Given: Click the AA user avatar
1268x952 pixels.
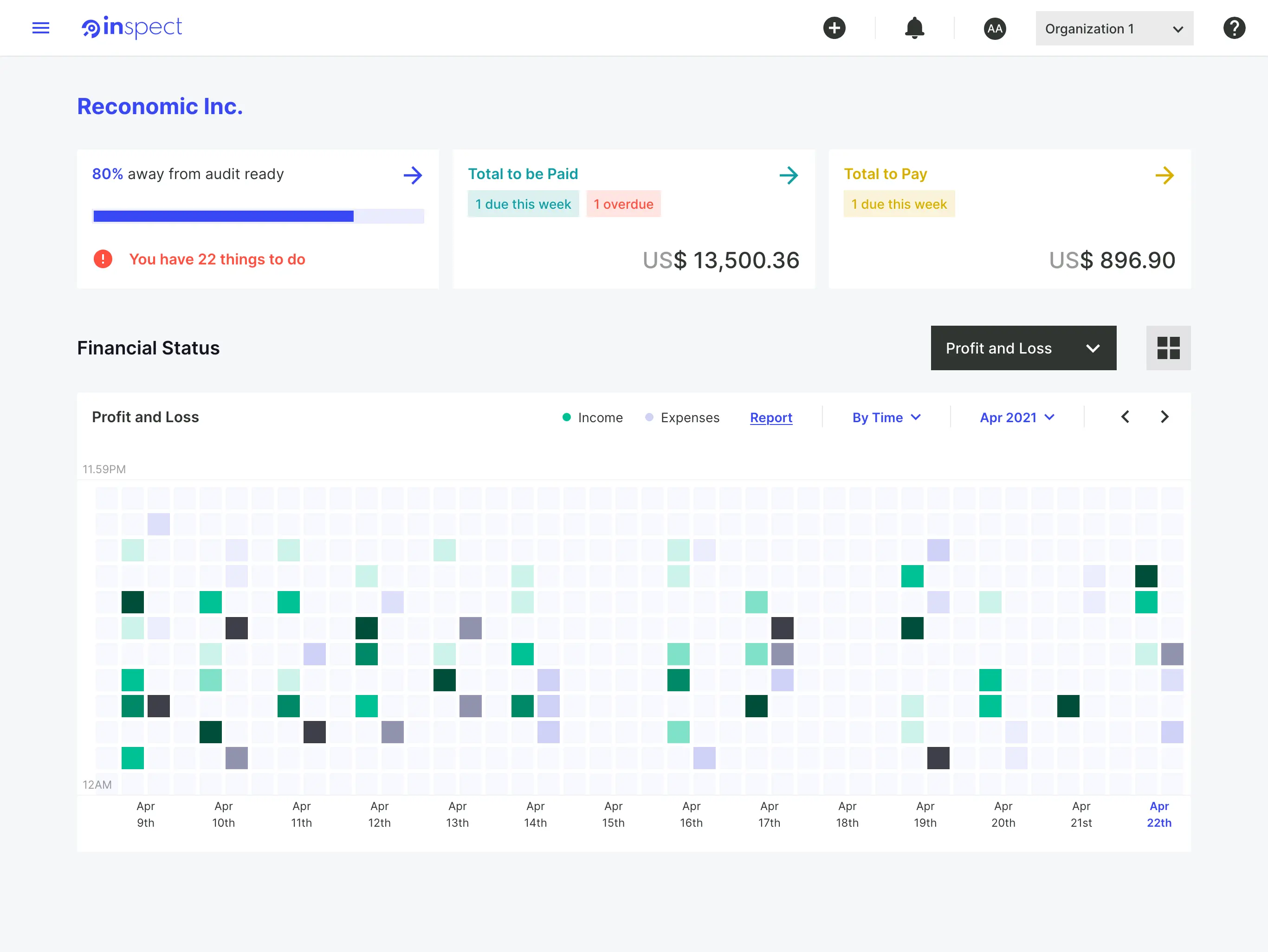Looking at the screenshot, I should tap(995, 29).
